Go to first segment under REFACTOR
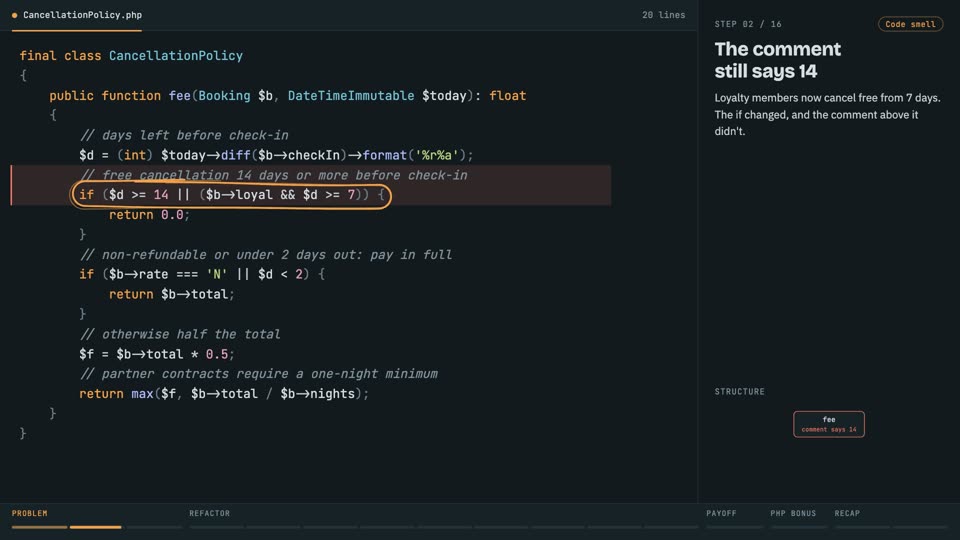Viewport: 960px width, 540px height. pyautogui.click(x=217, y=527)
